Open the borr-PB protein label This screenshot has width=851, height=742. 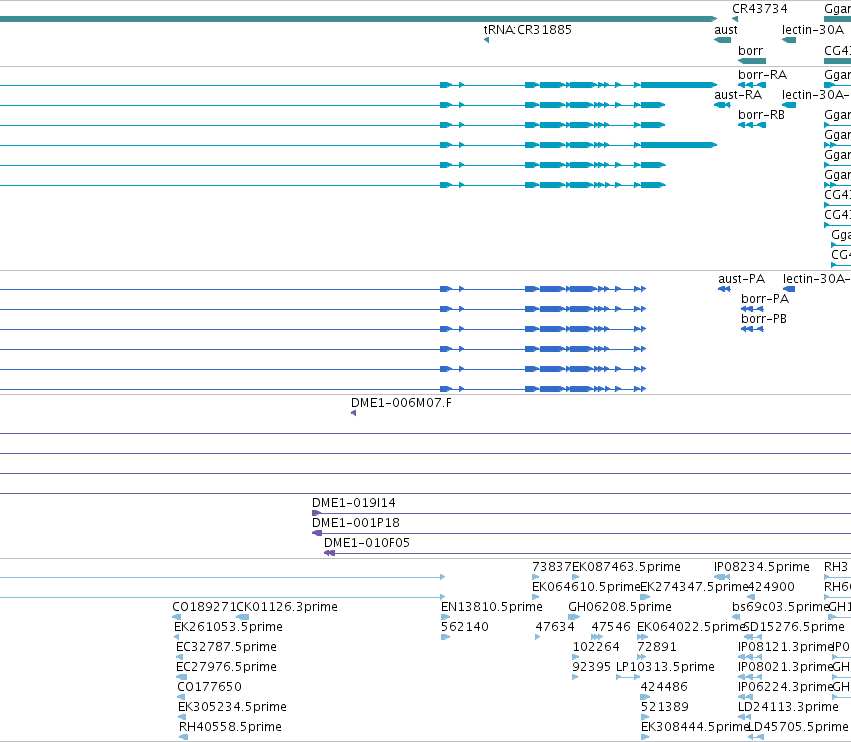point(764,319)
